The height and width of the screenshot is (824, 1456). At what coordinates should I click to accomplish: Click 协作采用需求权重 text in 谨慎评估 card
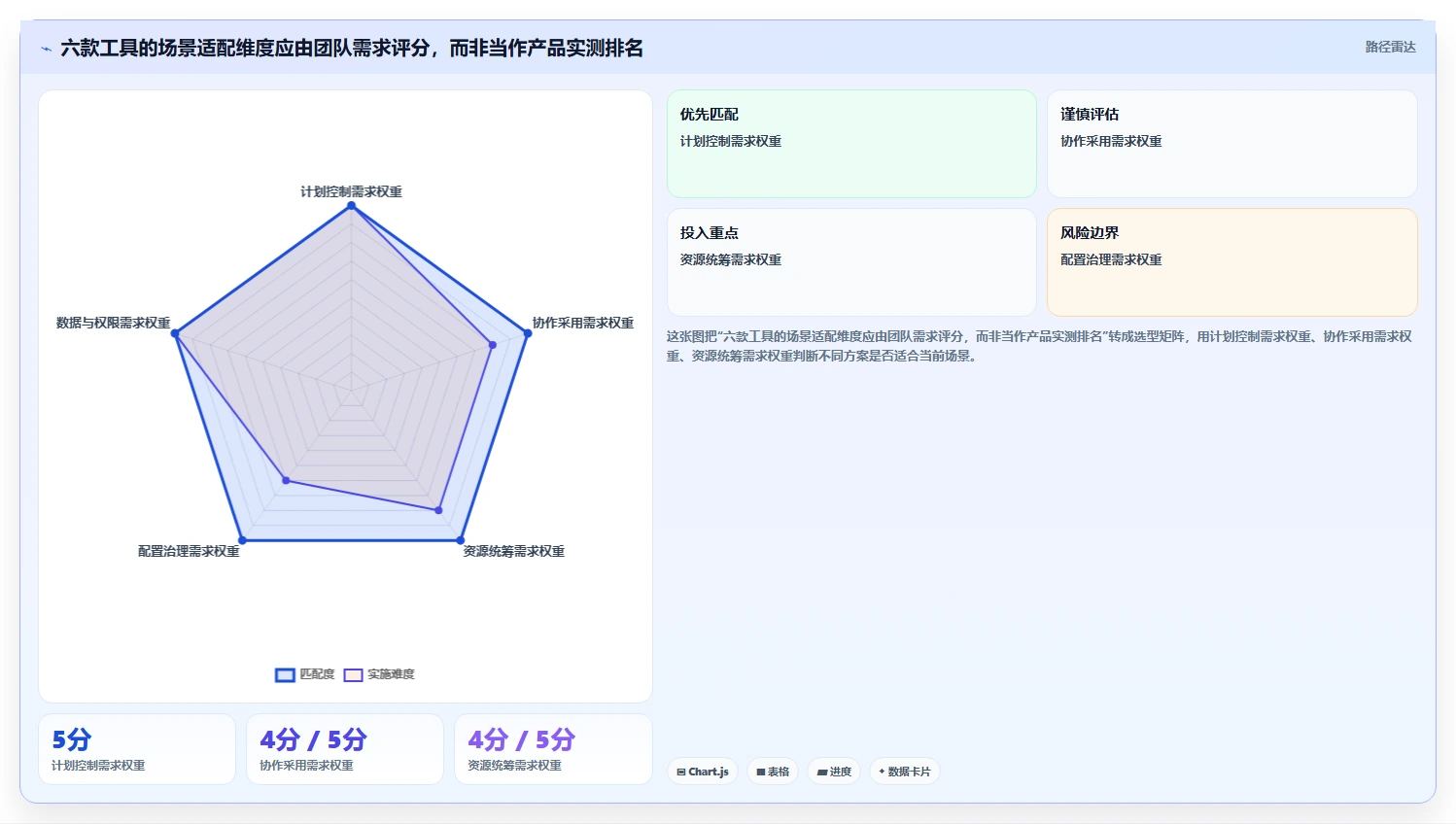pos(1111,141)
